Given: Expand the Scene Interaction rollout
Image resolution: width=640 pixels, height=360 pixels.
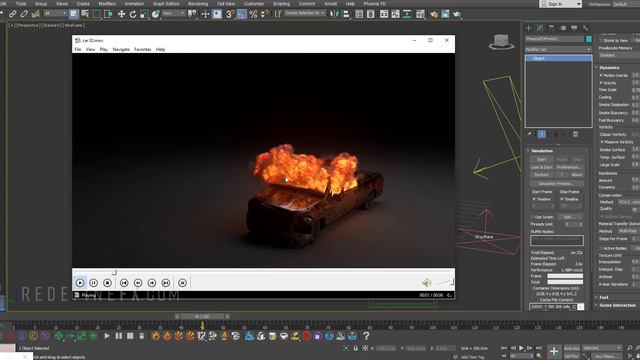Looking at the screenshot, I should point(618,305).
